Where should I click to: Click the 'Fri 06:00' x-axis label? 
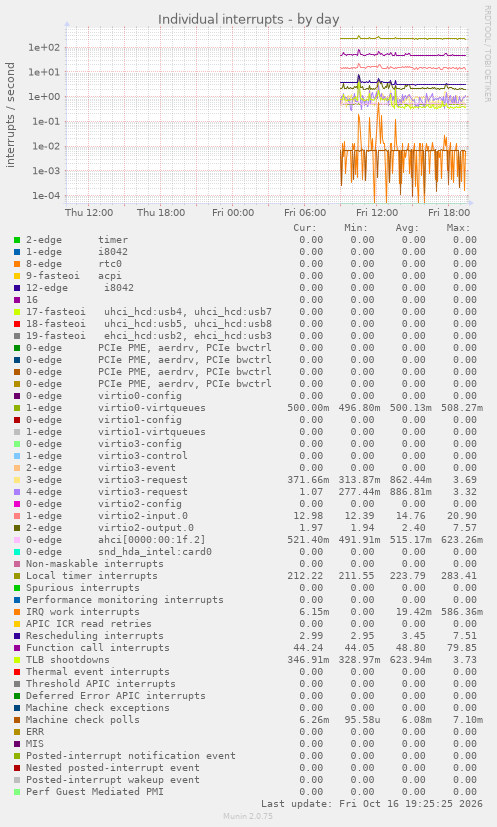point(305,213)
